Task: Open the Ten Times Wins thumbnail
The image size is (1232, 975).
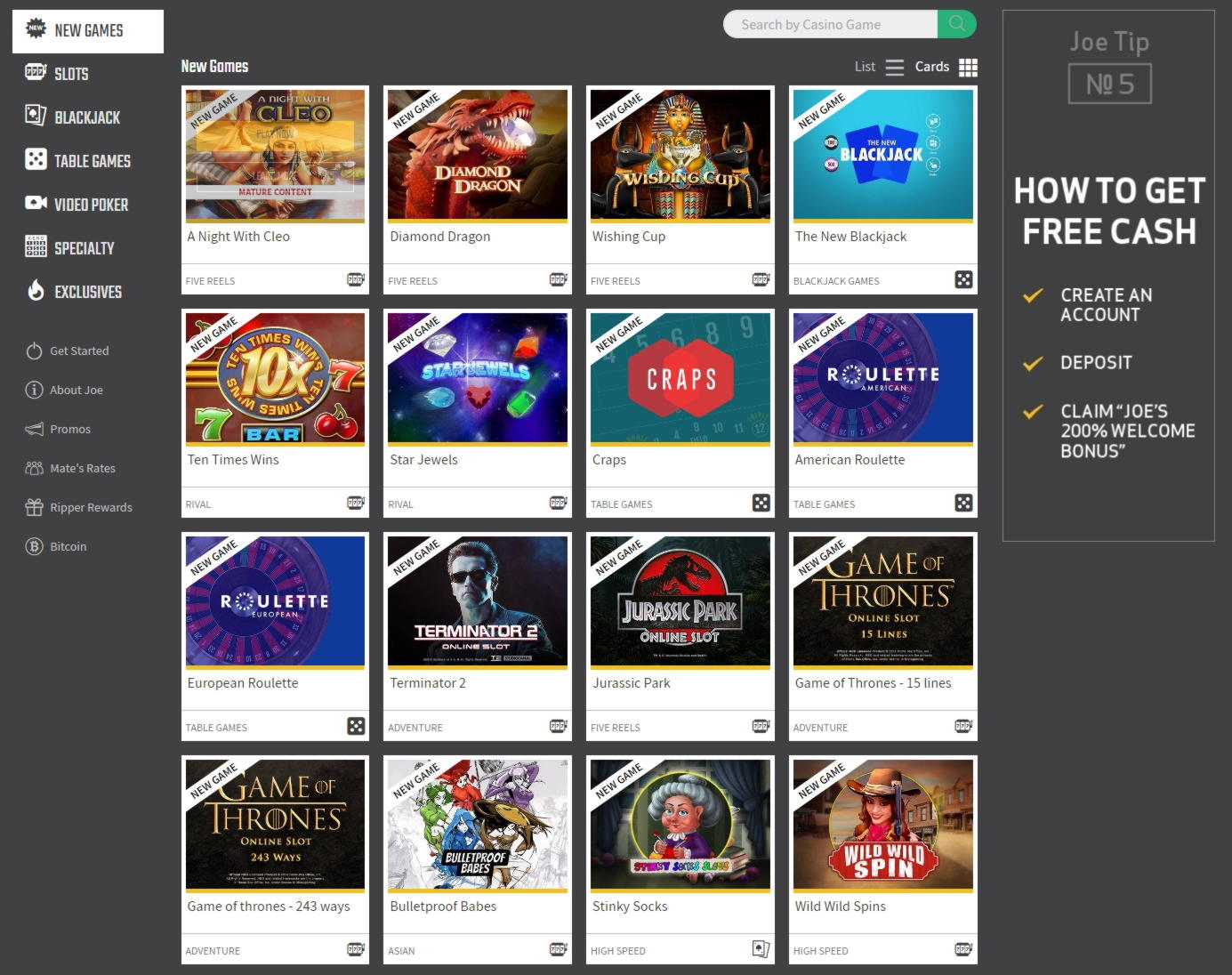Action: tap(275, 378)
